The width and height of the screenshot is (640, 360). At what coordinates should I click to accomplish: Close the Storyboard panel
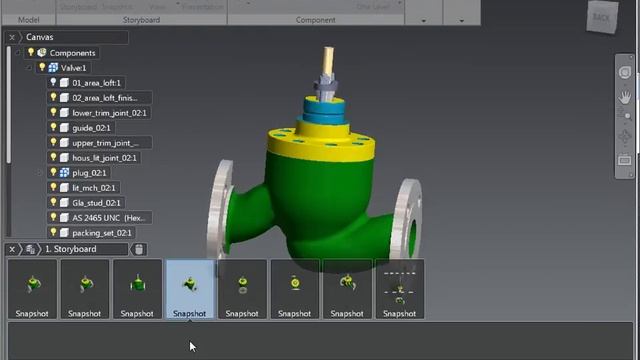click(x=12, y=249)
